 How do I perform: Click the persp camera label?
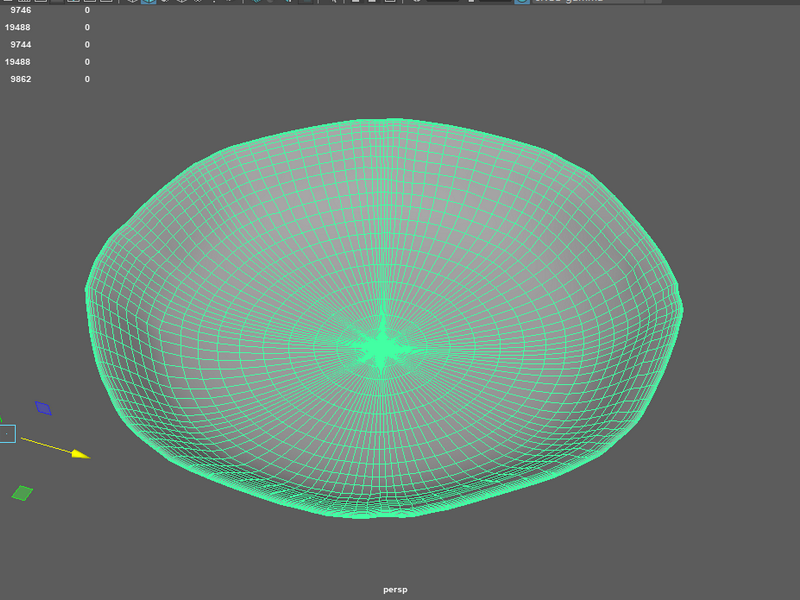tap(395, 590)
